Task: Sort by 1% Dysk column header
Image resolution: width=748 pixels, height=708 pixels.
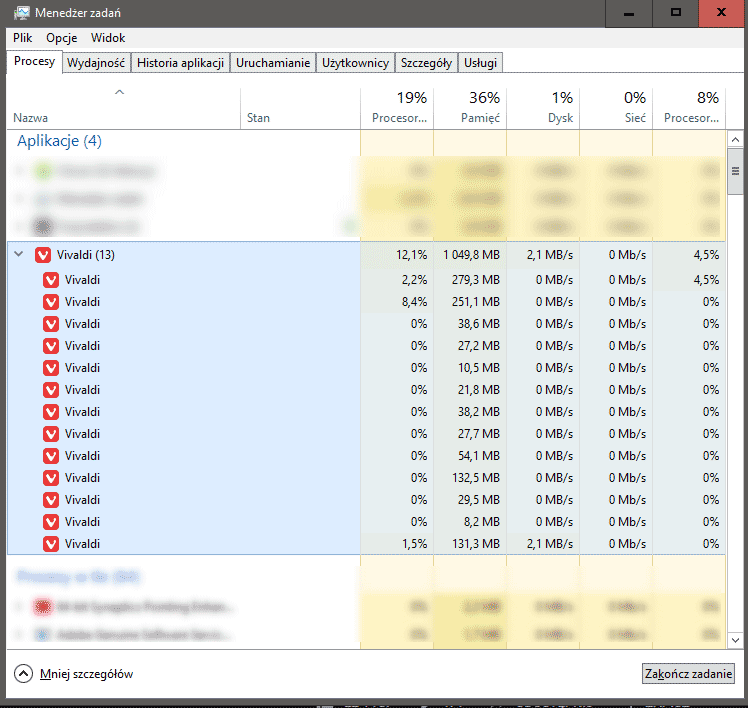Action: tap(543, 109)
